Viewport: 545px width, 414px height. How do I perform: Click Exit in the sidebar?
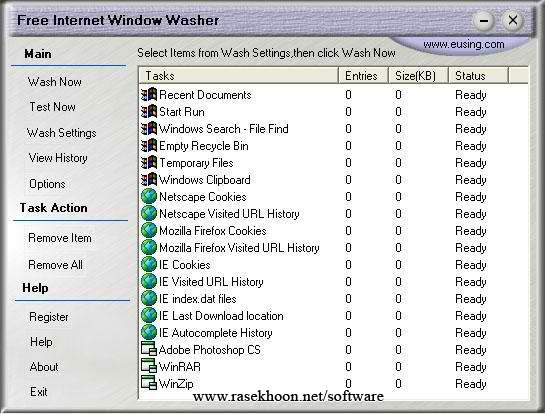[x=39, y=392]
